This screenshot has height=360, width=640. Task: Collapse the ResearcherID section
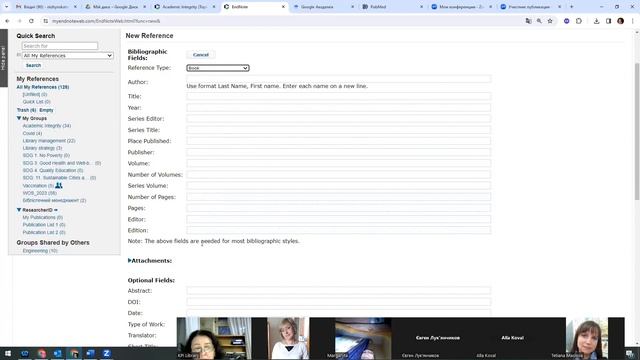click(19, 210)
